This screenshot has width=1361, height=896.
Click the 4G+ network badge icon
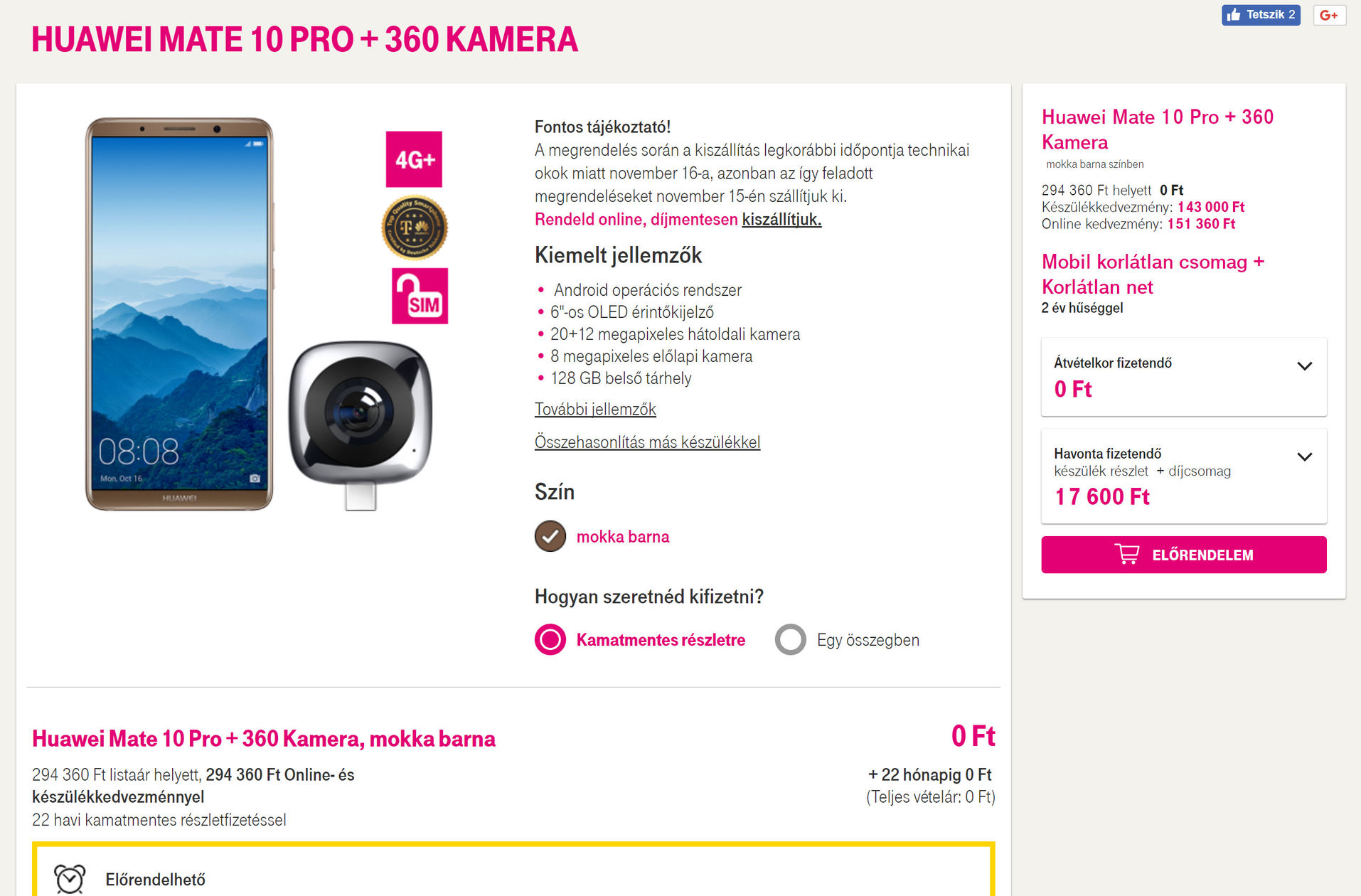[x=414, y=159]
